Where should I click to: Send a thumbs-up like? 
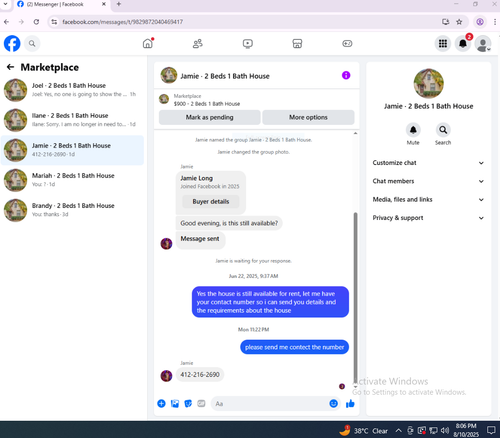click(x=350, y=404)
